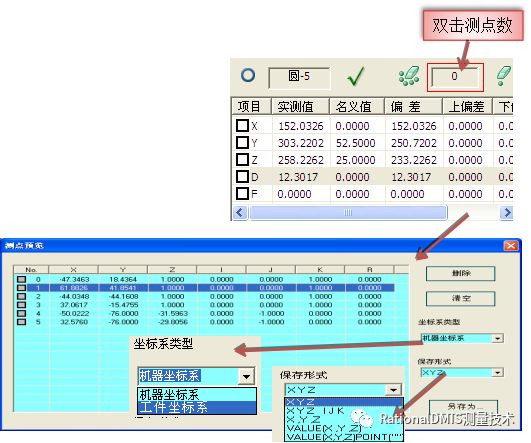This screenshot has height=443, width=531.
Task: Click the 名义值 column header
Action: coord(357,106)
